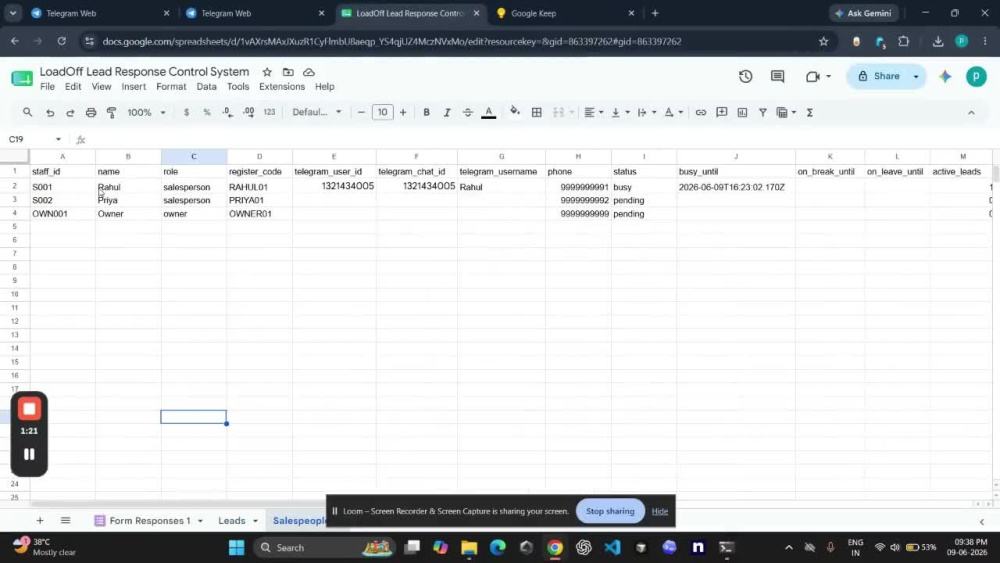This screenshot has height=563, width=1000.
Task: Toggle strikethrough formatting
Action: coord(467,112)
